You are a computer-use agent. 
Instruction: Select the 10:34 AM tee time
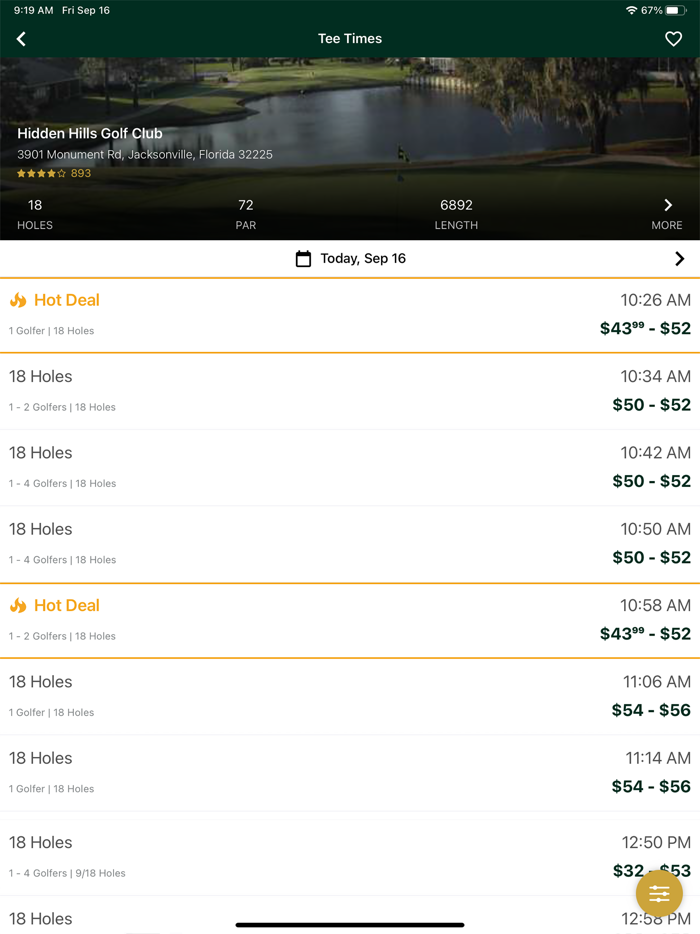[x=350, y=391]
